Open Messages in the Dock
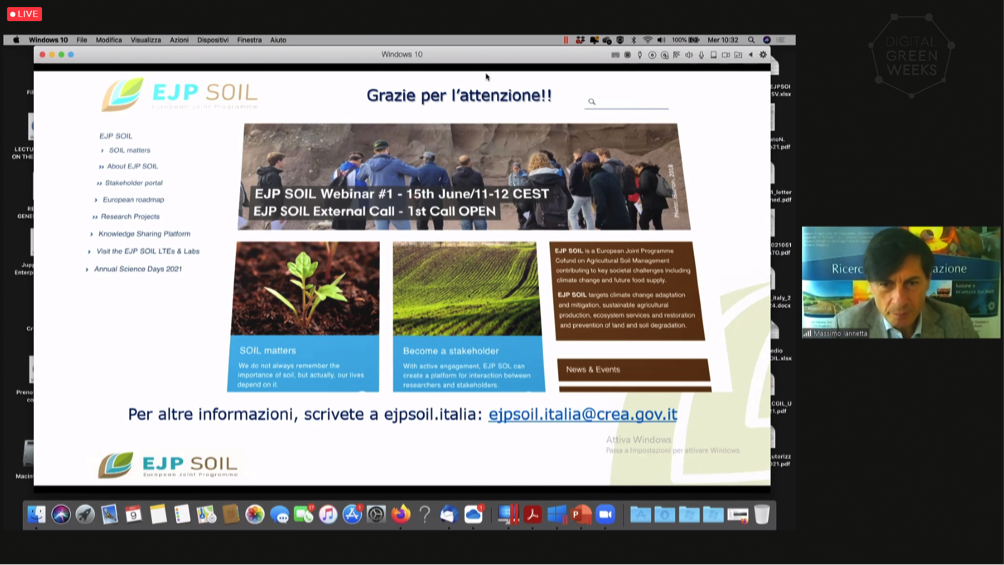 tap(279, 514)
